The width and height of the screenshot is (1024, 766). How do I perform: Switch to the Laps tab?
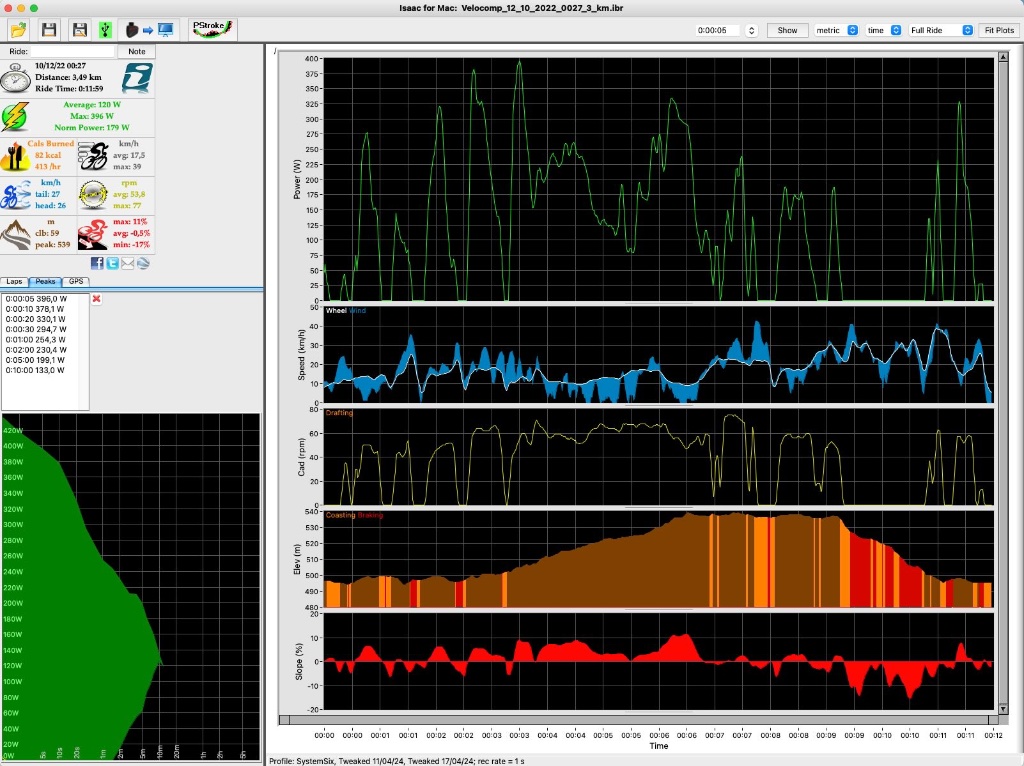[13, 282]
